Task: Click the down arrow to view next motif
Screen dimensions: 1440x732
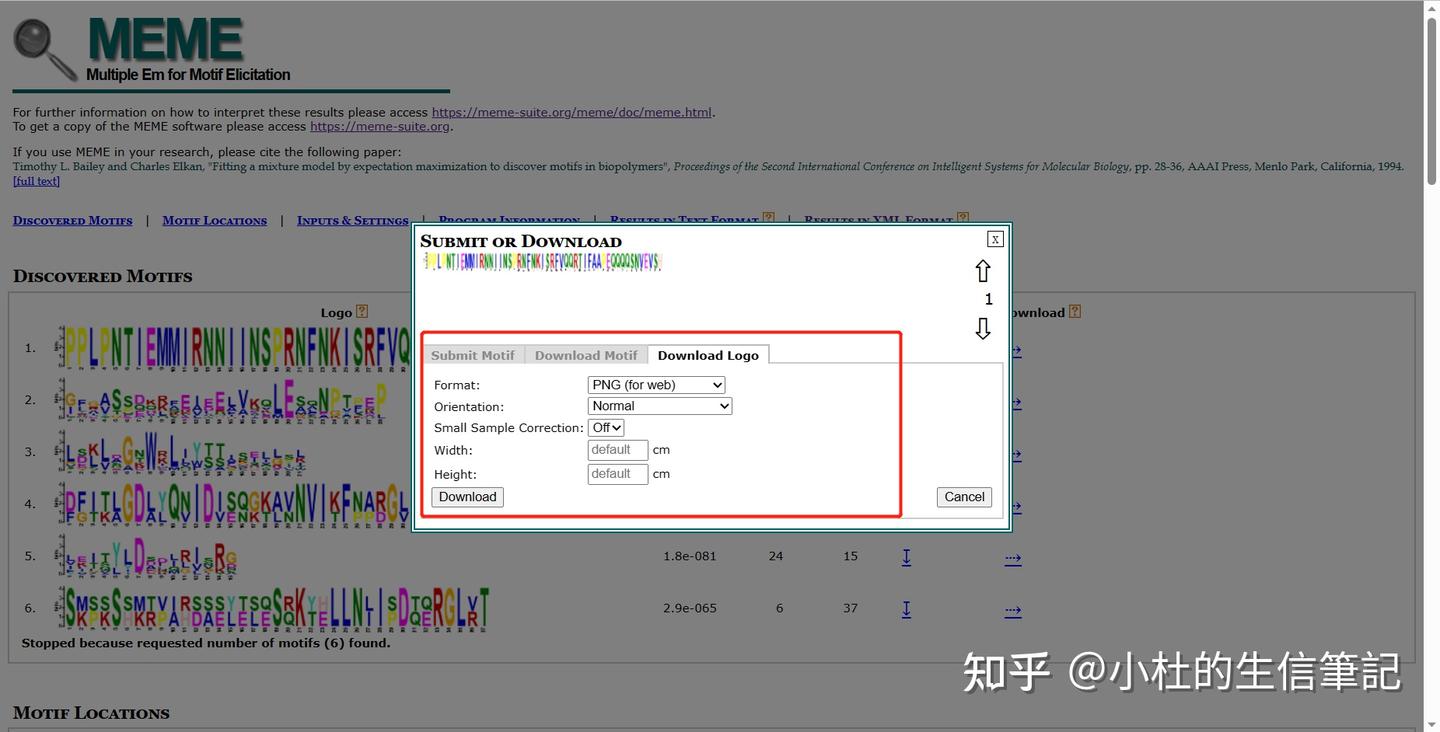Action: click(982, 327)
